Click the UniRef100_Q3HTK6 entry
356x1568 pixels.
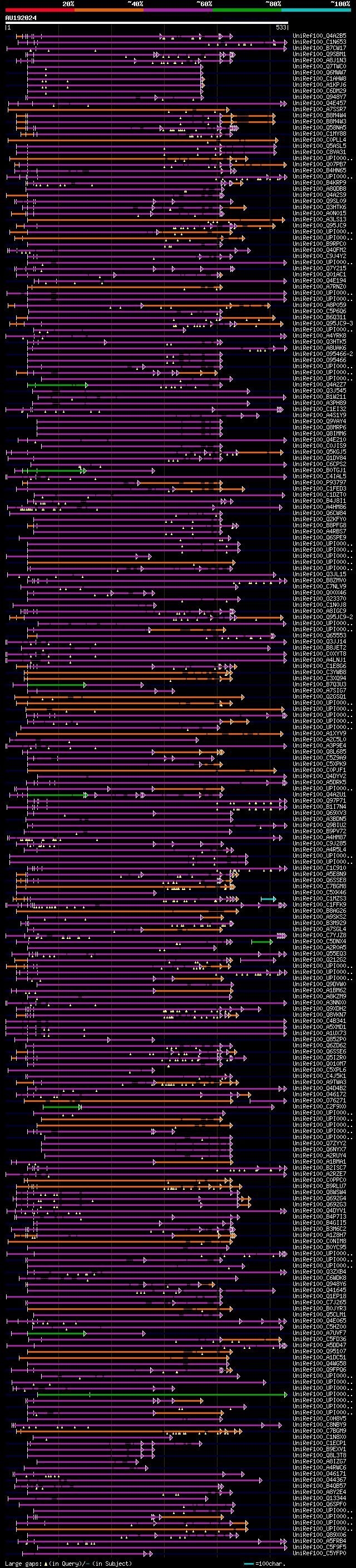pyautogui.click(x=319, y=207)
